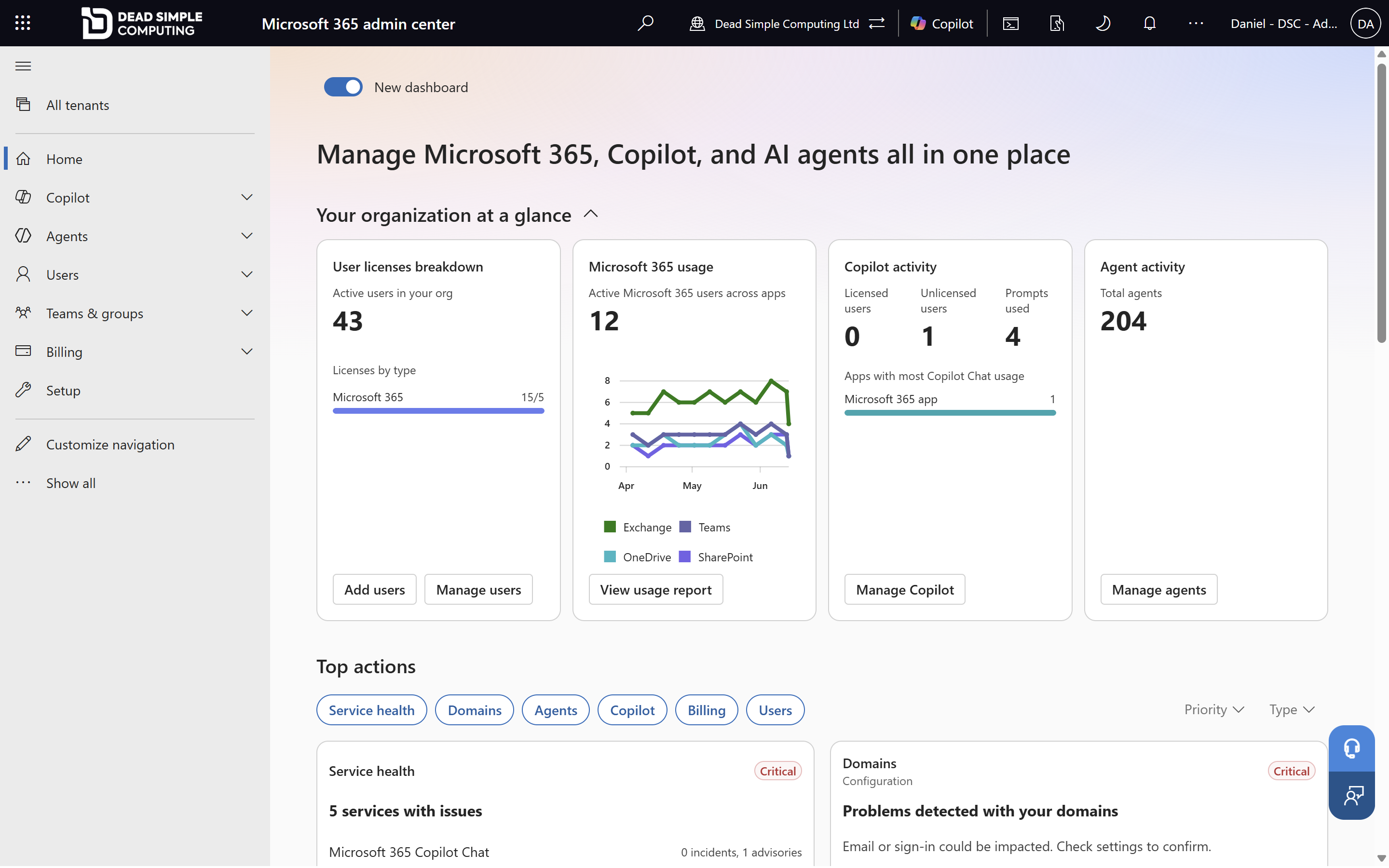Open the Priority filter dropdown
The image size is (1389, 868).
(x=1214, y=709)
